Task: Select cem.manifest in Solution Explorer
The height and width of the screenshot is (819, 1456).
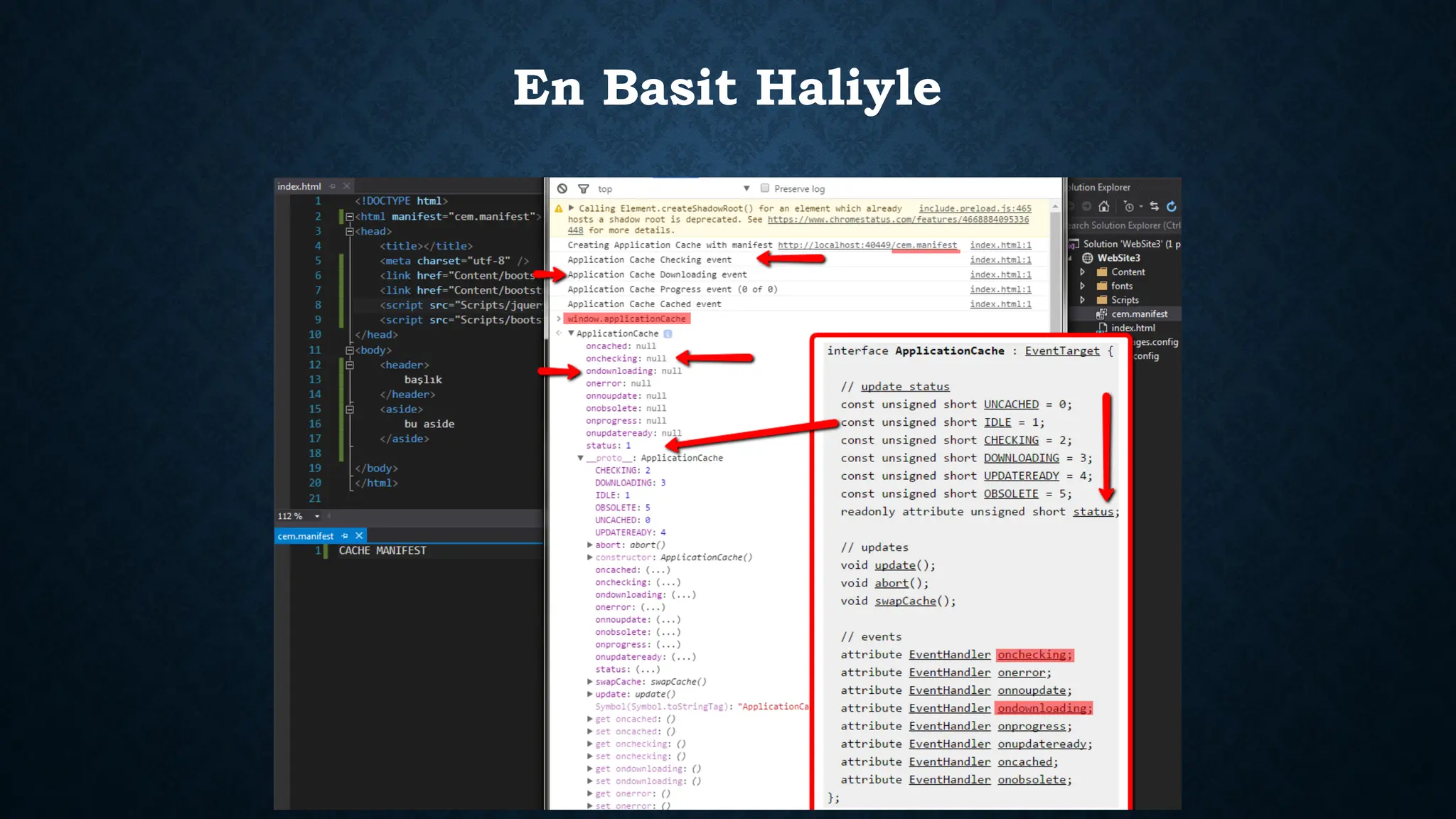Action: coord(1139,314)
